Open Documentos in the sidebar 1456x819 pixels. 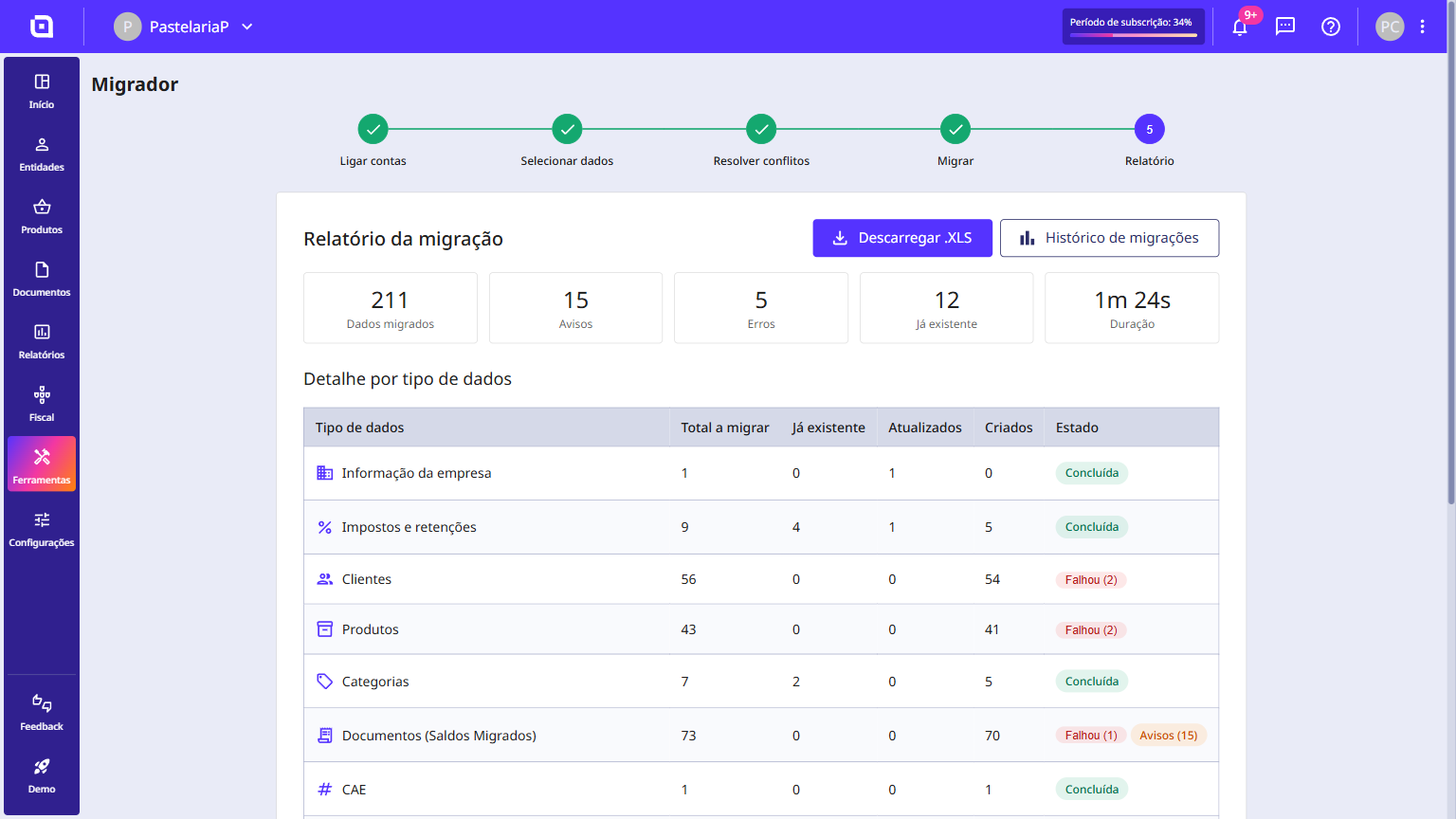pyautogui.click(x=42, y=280)
